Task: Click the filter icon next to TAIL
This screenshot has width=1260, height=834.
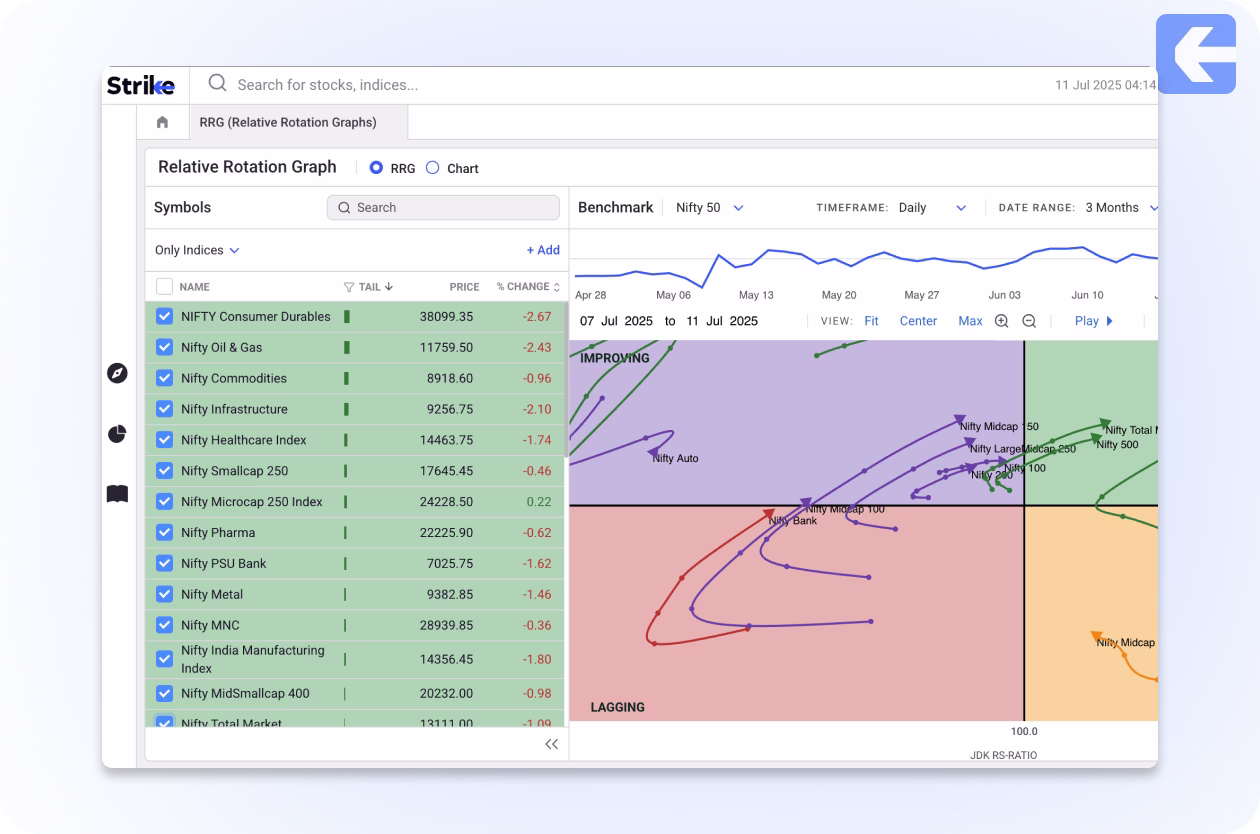Action: pos(349,287)
